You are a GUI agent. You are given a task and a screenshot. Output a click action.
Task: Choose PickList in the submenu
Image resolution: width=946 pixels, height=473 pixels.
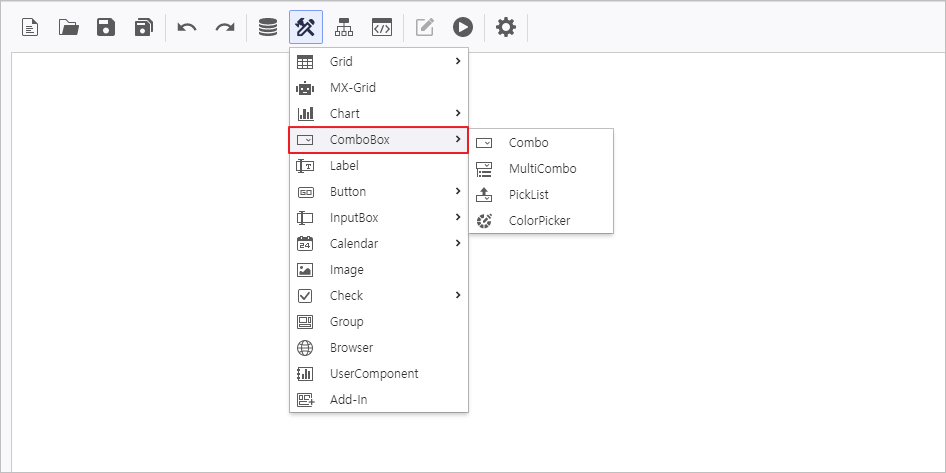[528, 195]
